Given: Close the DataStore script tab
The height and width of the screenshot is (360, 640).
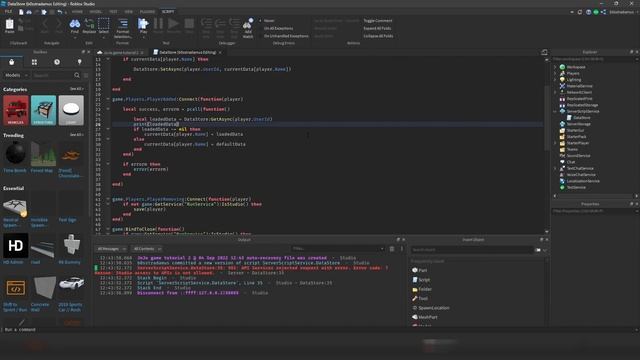Looking at the screenshot, I should point(220,53).
